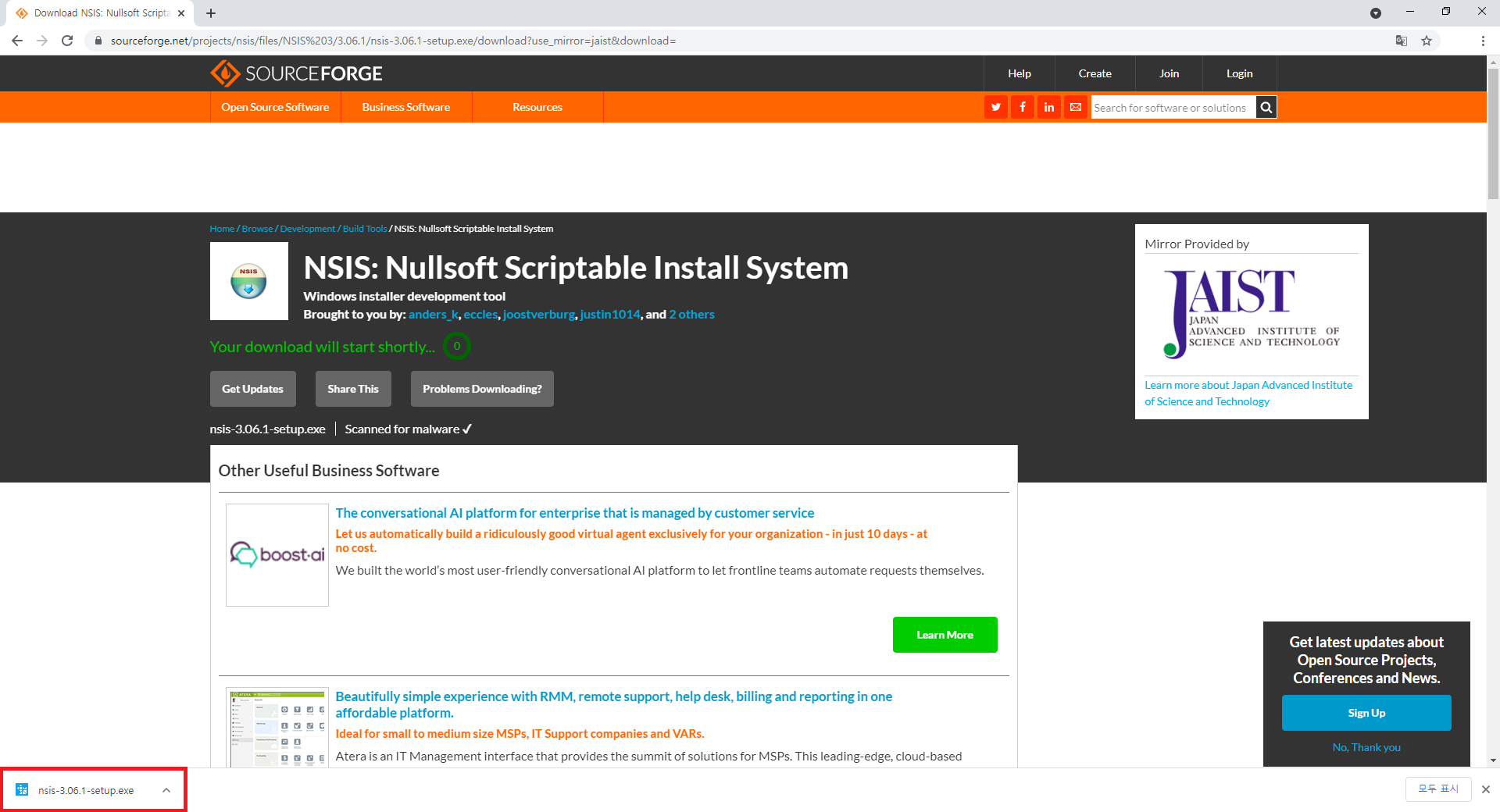Click the scrollbar down arrow
1500x812 pixels.
tap(1493, 760)
